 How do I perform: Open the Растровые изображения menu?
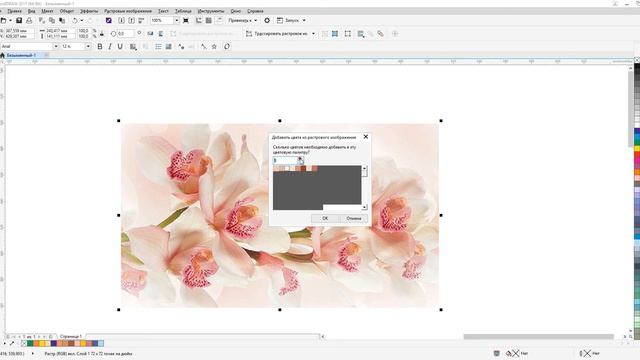click(x=128, y=11)
